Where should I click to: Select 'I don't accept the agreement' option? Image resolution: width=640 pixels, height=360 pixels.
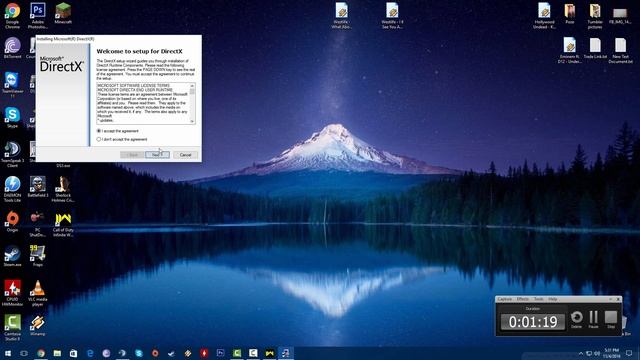pyautogui.click(x=99, y=139)
